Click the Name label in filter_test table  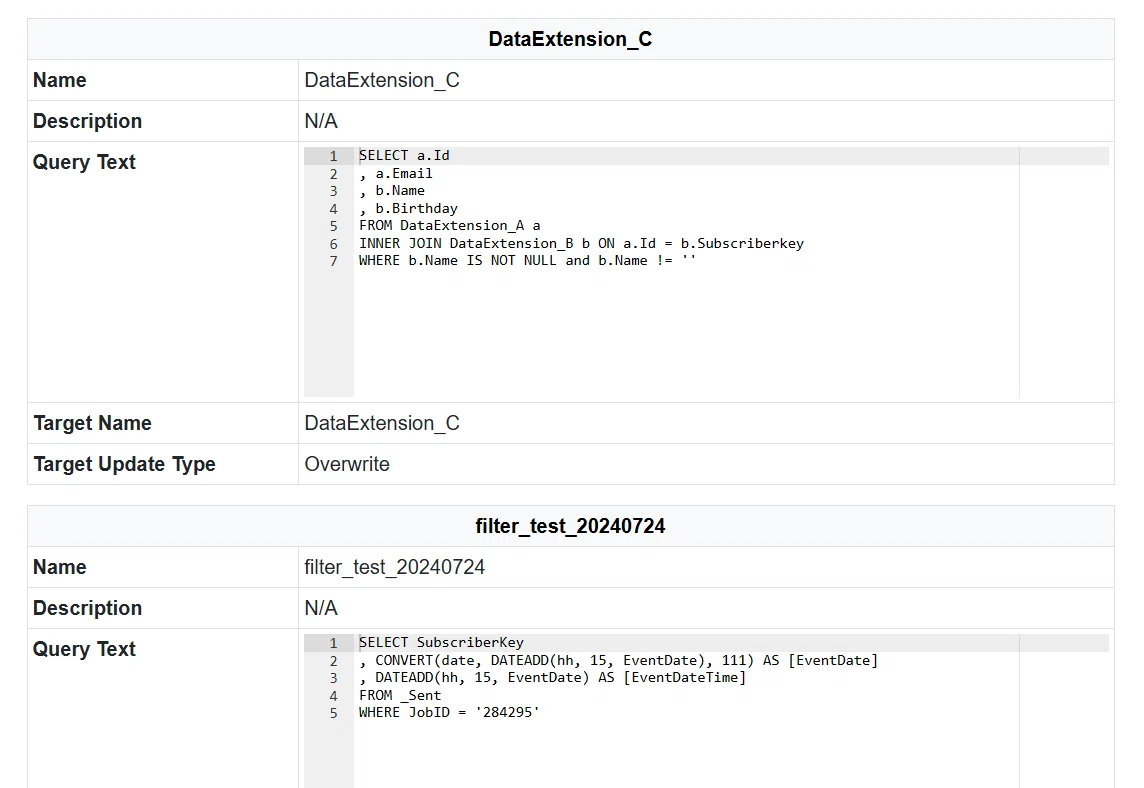point(60,567)
